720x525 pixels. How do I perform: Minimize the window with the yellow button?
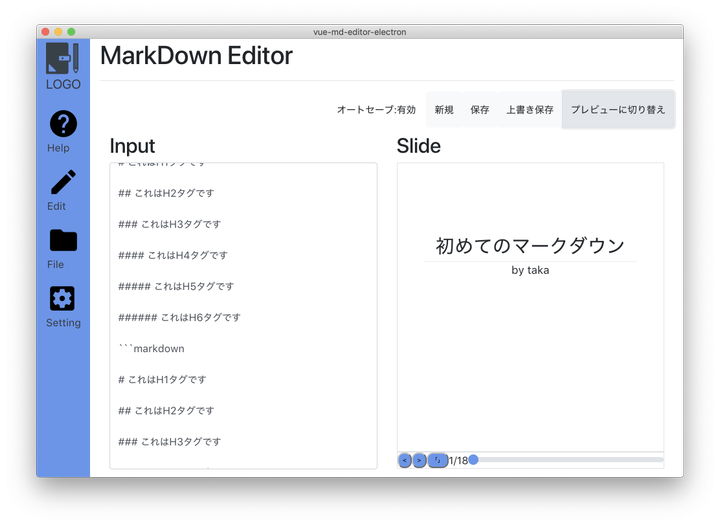click(x=58, y=32)
